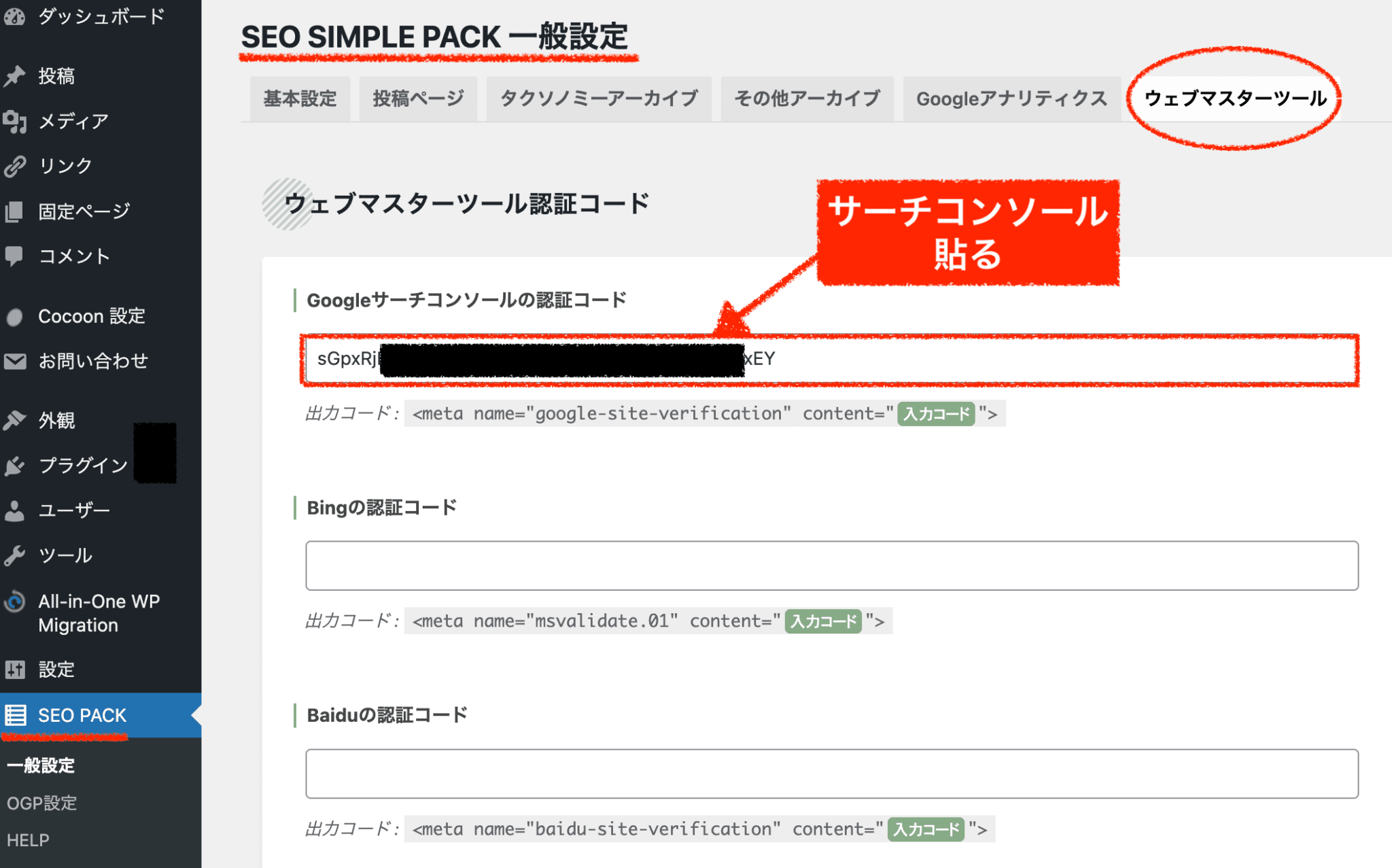Open the プラグイン plugin manager
The height and width of the screenshot is (868, 1392).
click(82, 465)
